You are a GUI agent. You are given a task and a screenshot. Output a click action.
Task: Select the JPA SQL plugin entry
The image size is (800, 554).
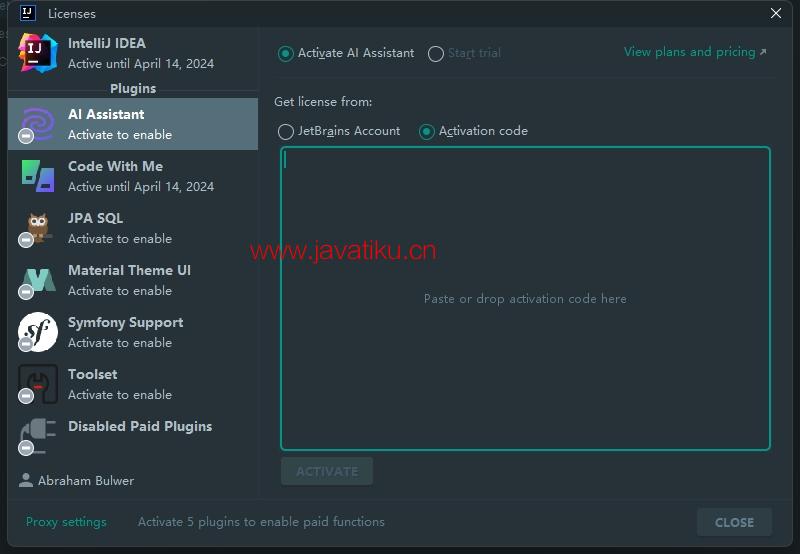(x=133, y=228)
